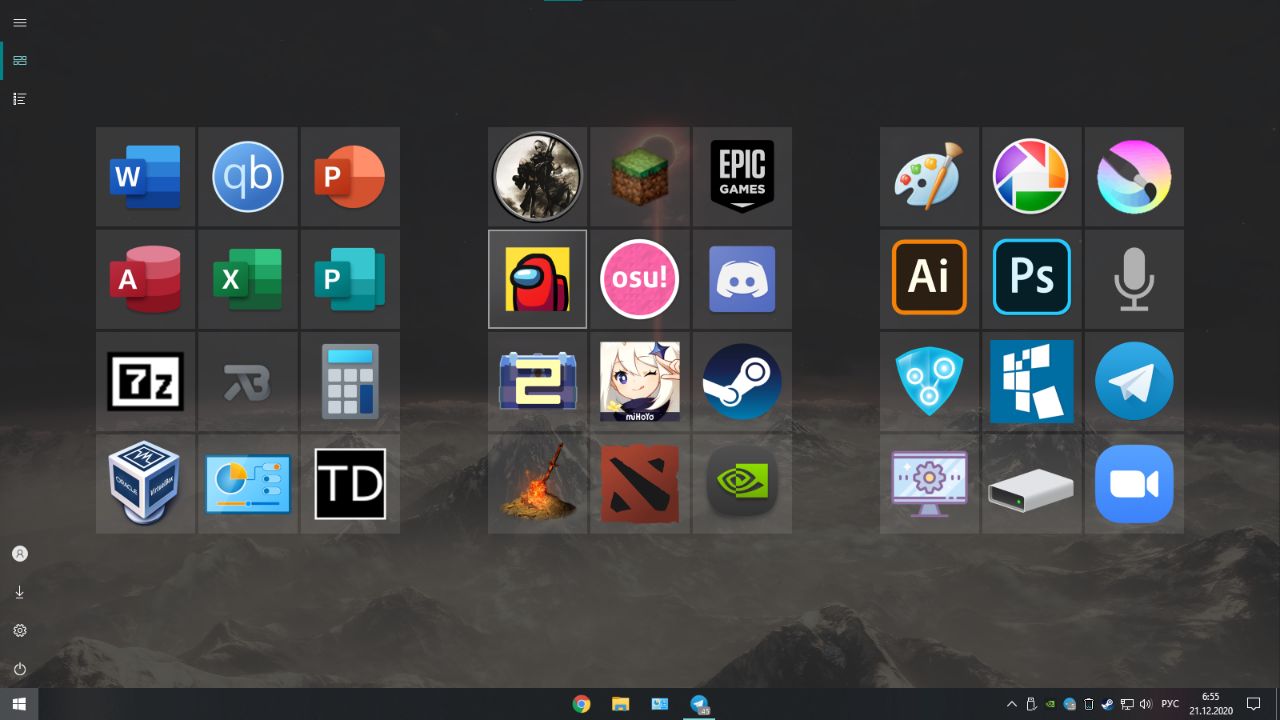Launch the qBittorrent tile
The height and width of the screenshot is (720, 1280).
[248, 176]
